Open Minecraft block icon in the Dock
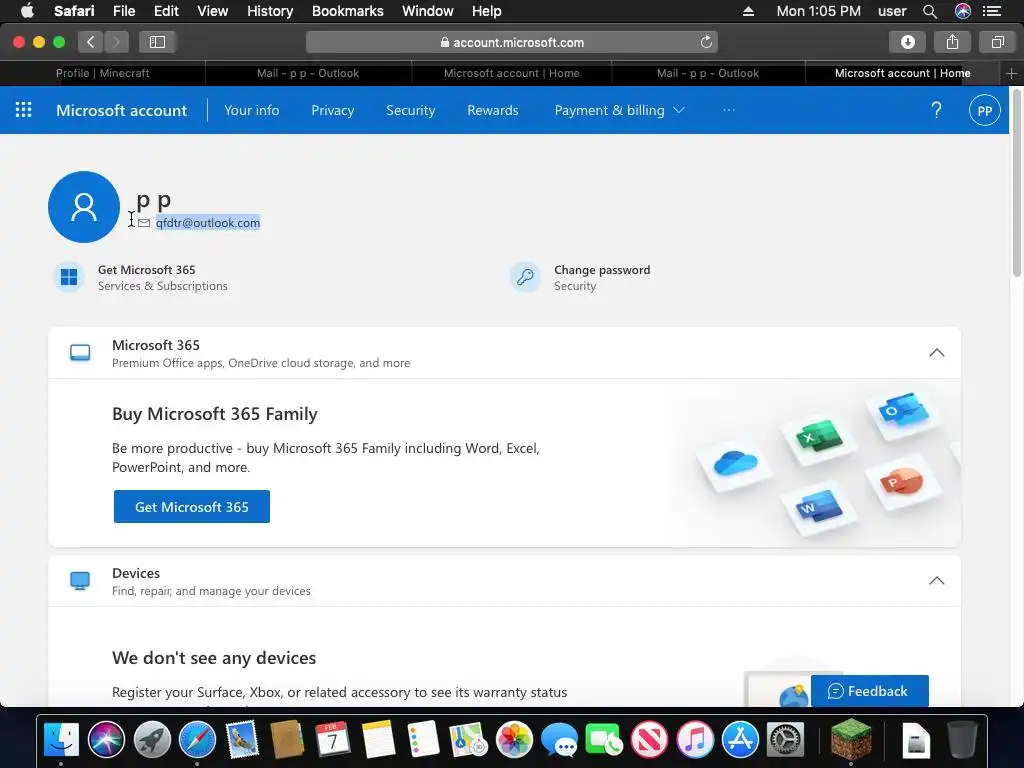The height and width of the screenshot is (768, 1024). (x=851, y=739)
